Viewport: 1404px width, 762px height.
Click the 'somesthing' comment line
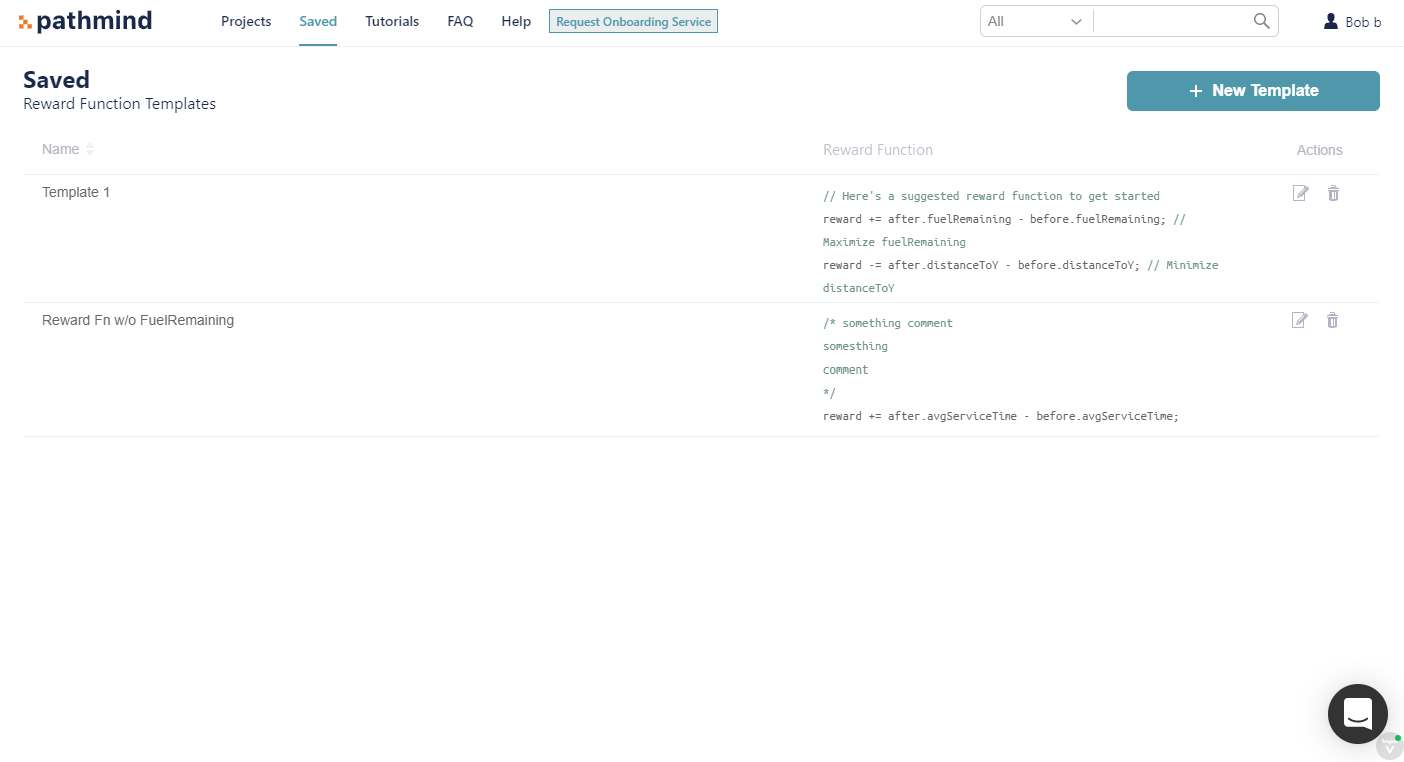pyautogui.click(x=855, y=346)
